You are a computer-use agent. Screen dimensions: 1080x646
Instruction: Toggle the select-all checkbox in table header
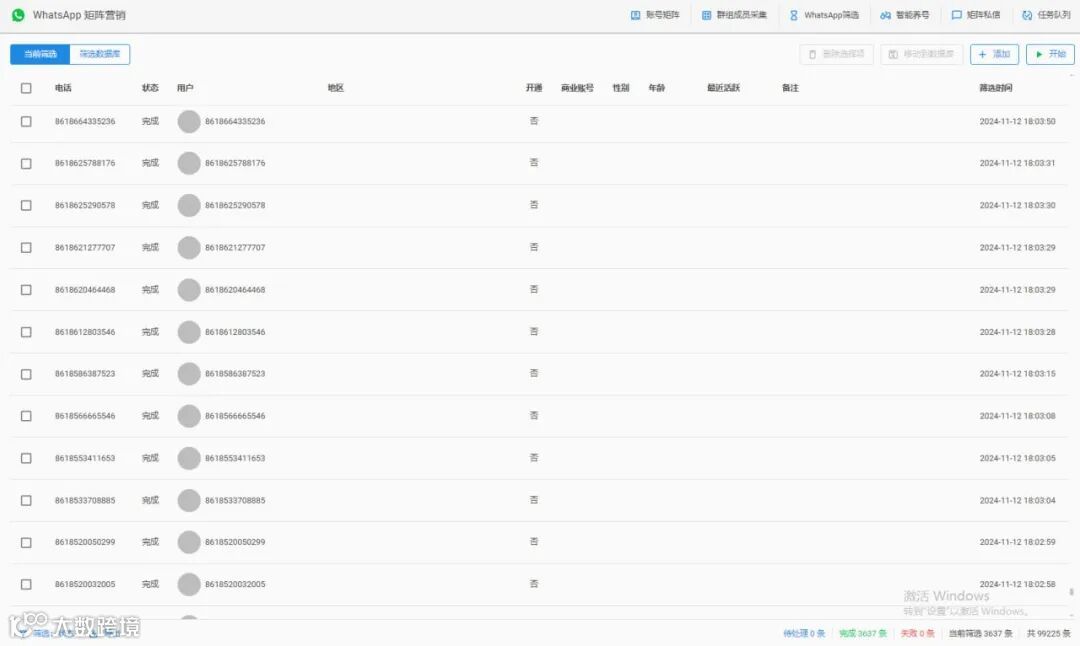coord(26,88)
